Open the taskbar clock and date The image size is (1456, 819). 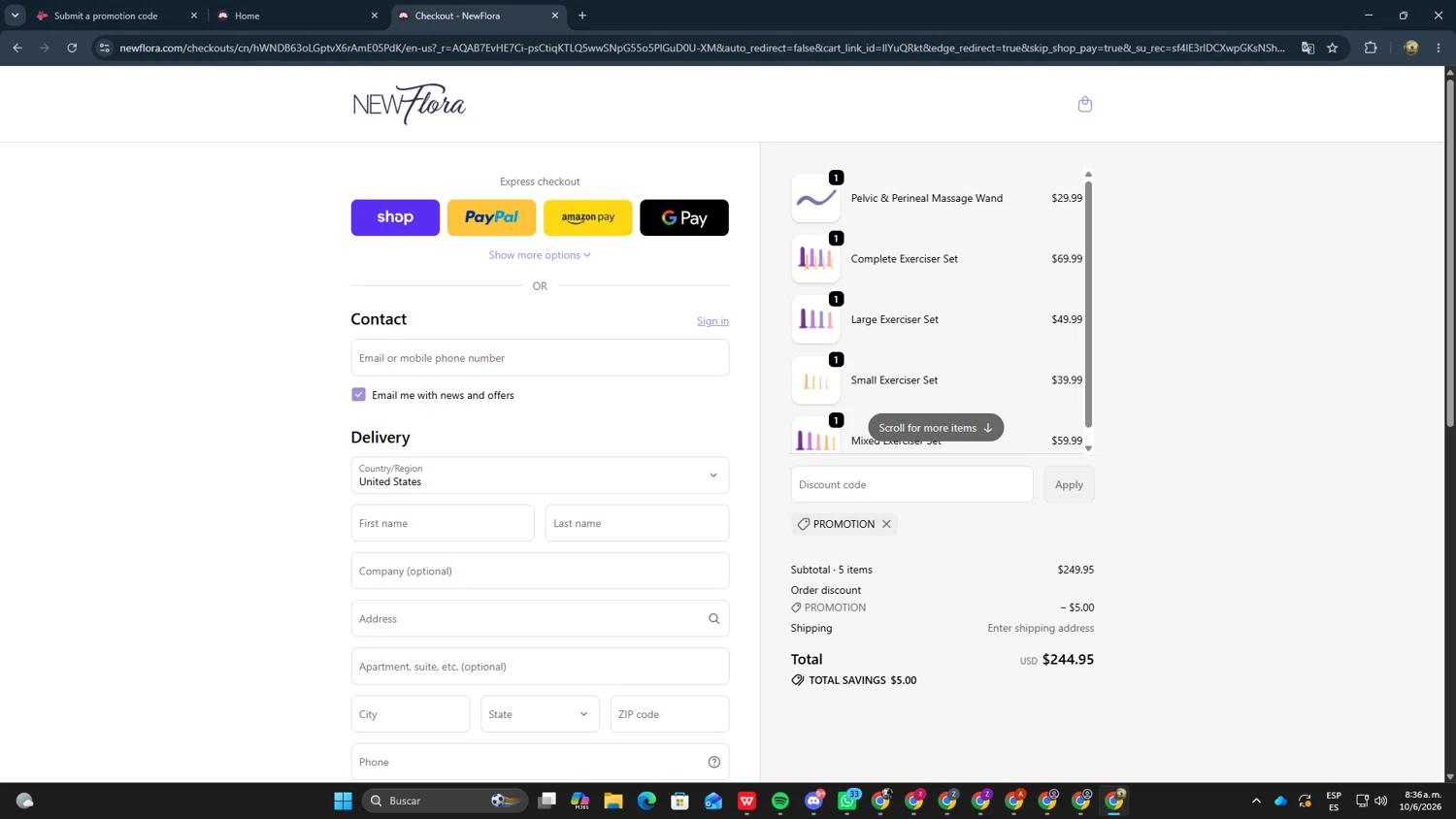pos(1422,801)
